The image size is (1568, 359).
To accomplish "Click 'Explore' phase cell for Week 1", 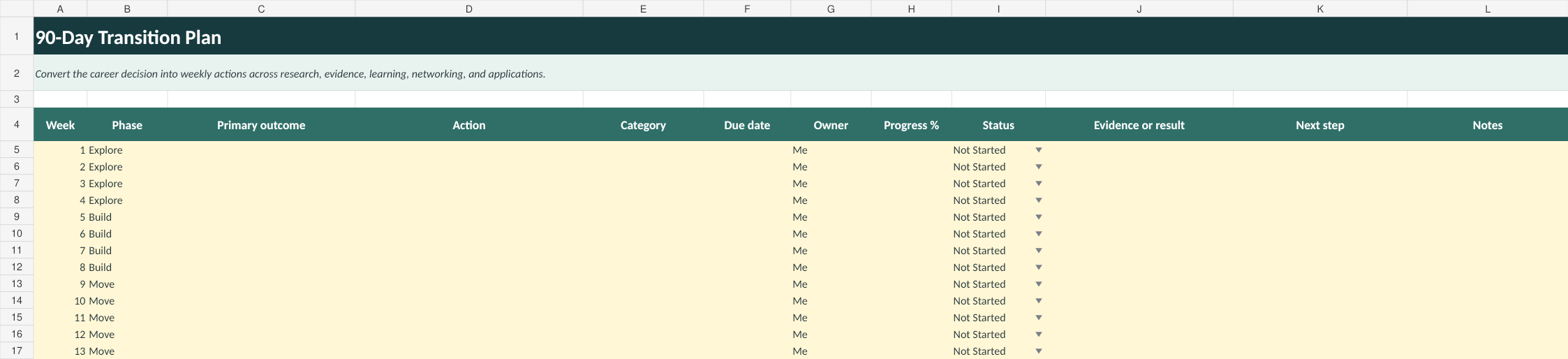I will pyautogui.click(x=127, y=150).
